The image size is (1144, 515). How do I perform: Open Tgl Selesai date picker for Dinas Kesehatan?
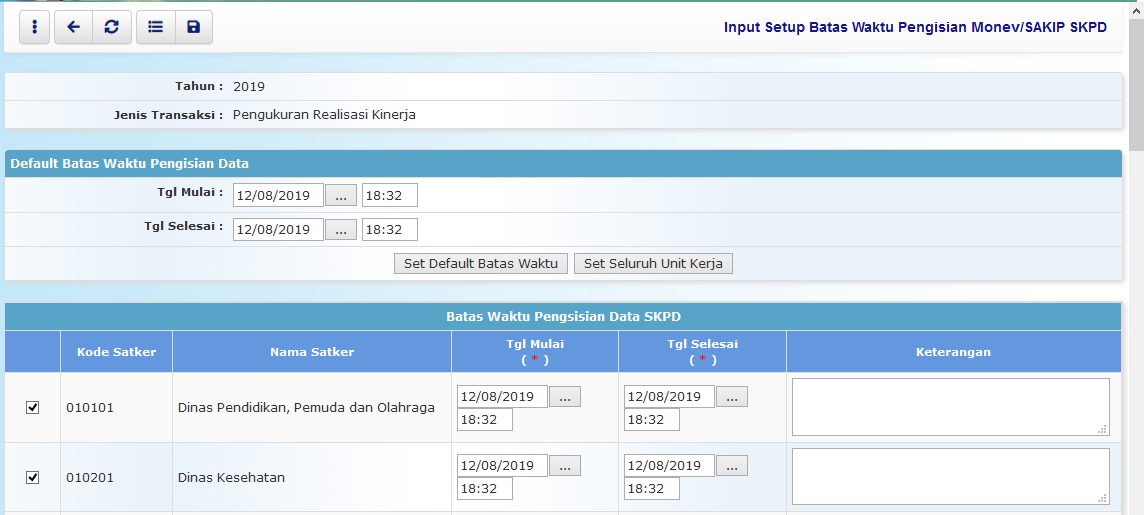tap(732, 466)
